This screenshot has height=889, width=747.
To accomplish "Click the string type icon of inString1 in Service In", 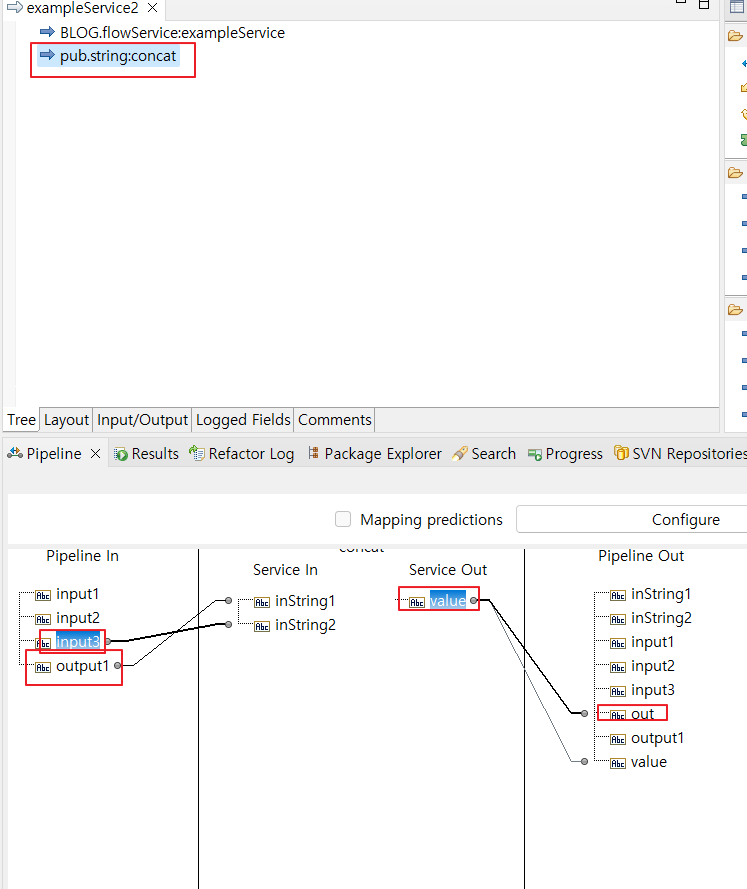I will pyautogui.click(x=262, y=603).
